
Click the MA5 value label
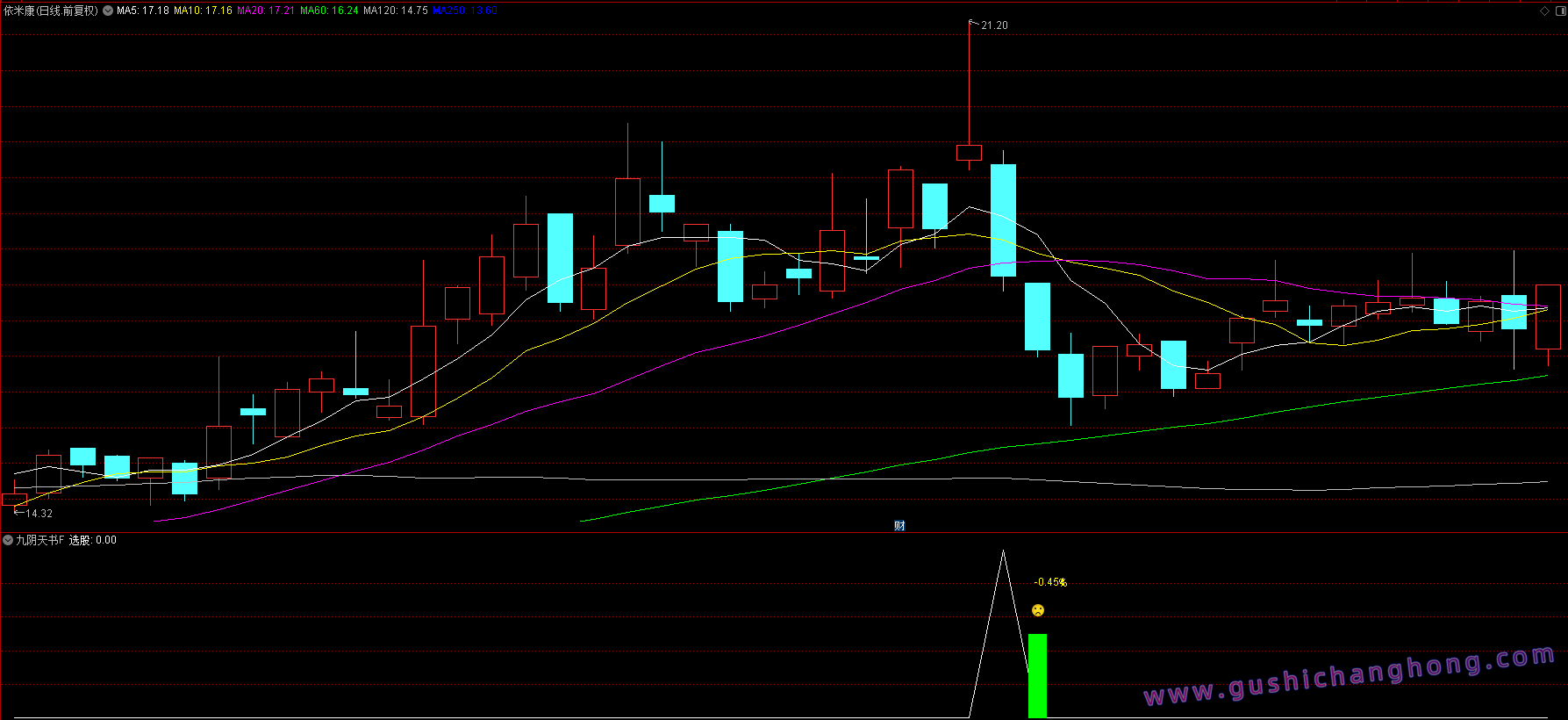coord(143,11)
